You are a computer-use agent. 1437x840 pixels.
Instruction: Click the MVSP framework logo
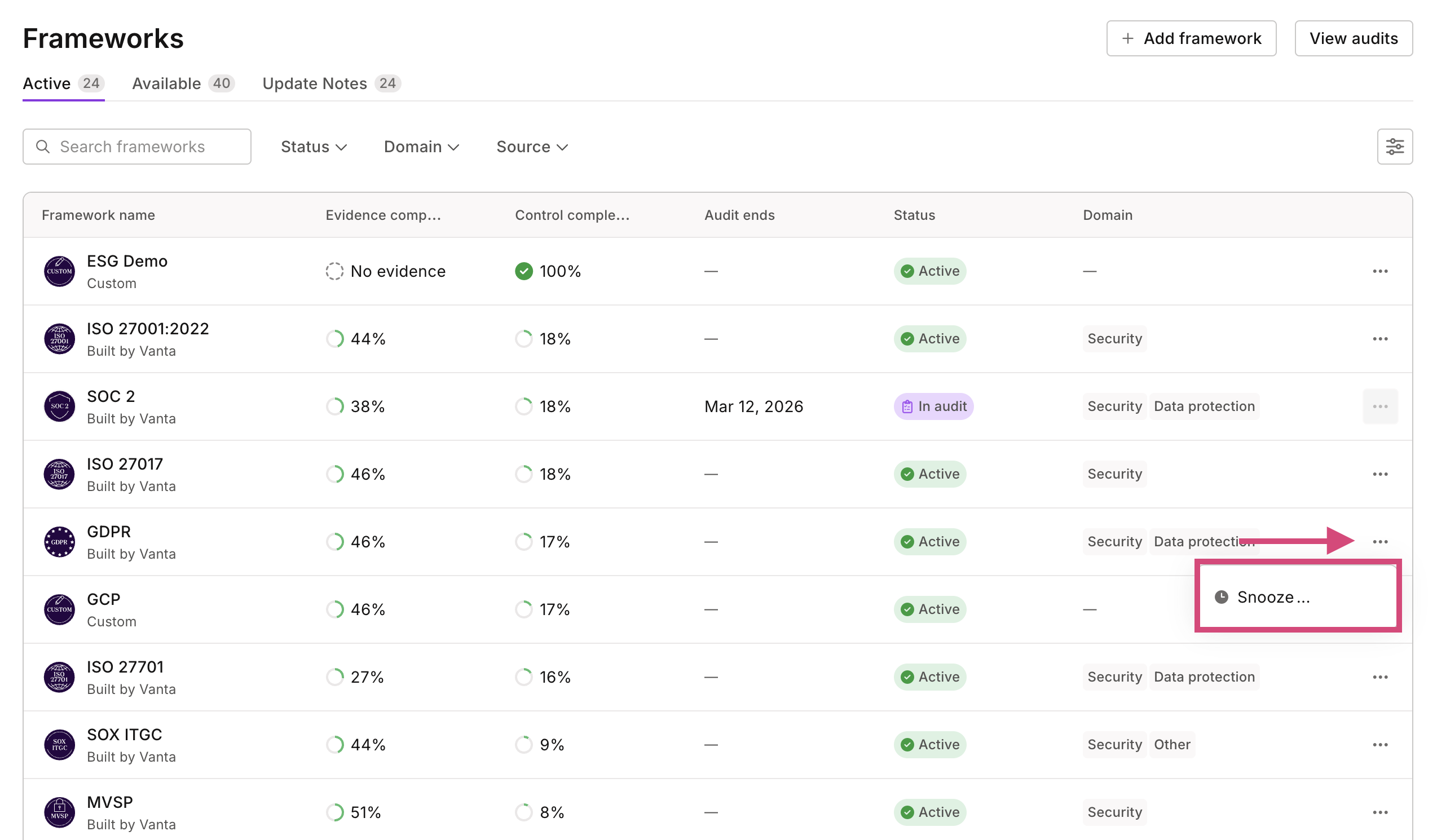59,812
